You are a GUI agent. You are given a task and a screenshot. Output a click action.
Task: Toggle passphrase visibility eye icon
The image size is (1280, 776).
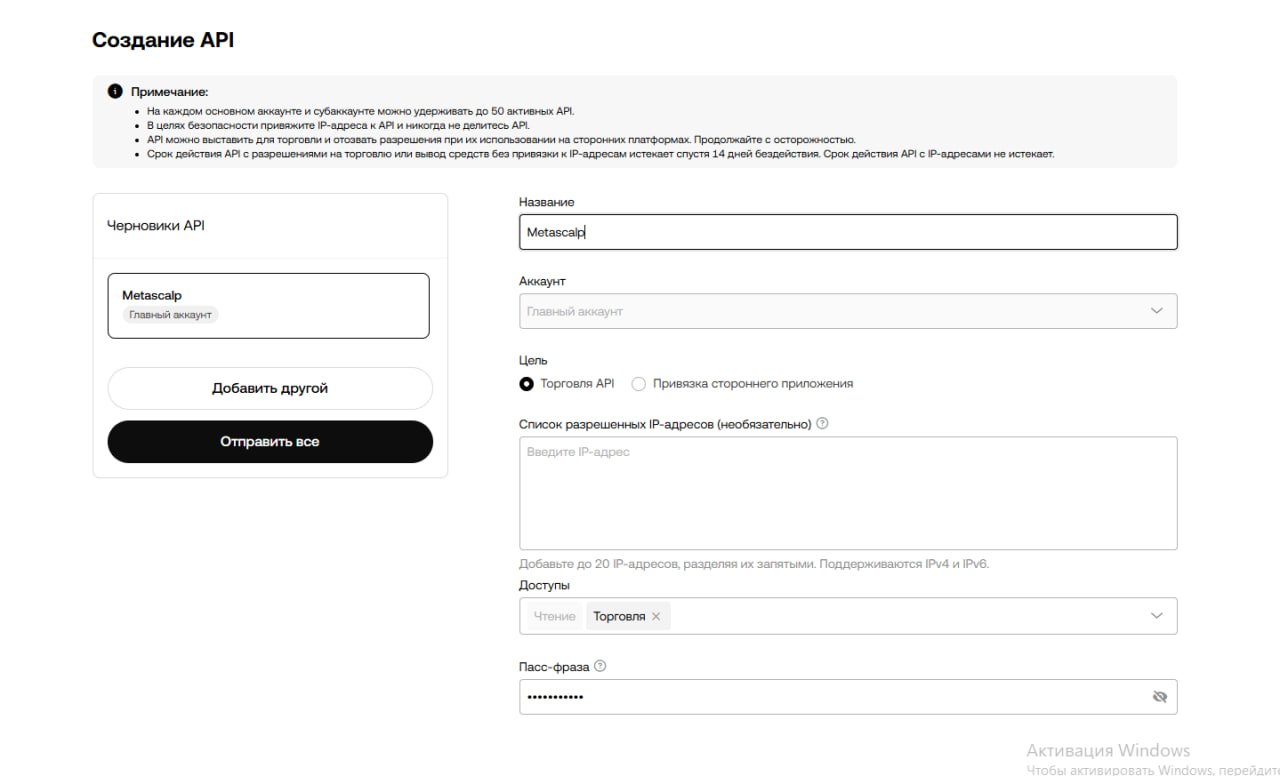click(1159, 697)
